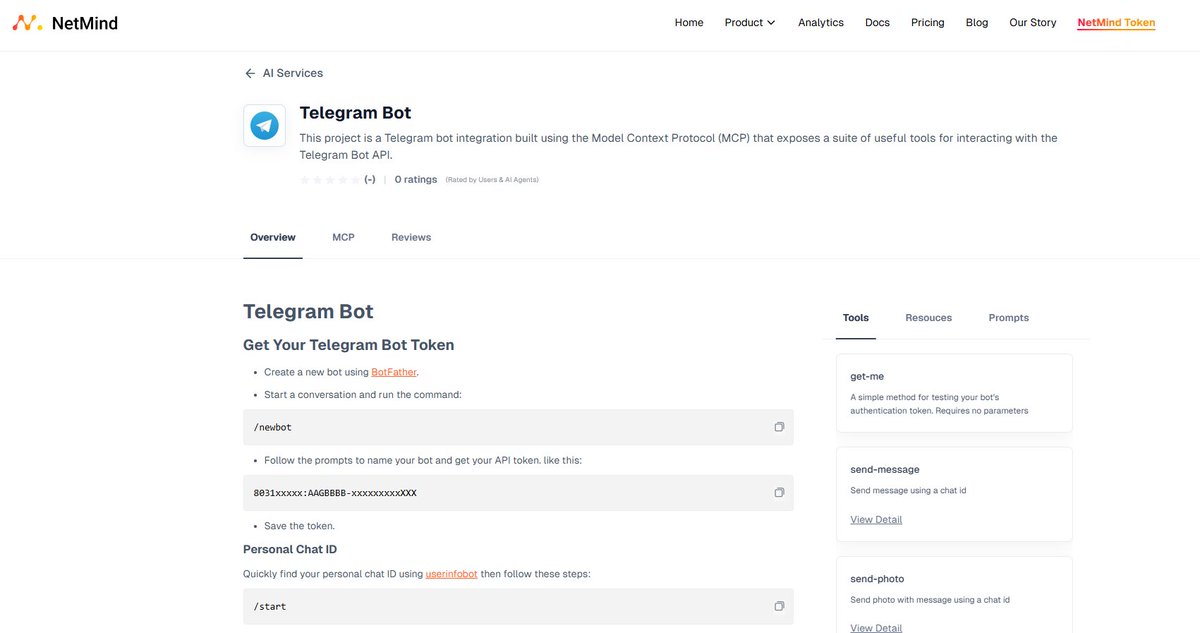Switch to the Resouces tab
This screenshot has height=633, width=1200.
pyautogui.click(x=929, y=318)
